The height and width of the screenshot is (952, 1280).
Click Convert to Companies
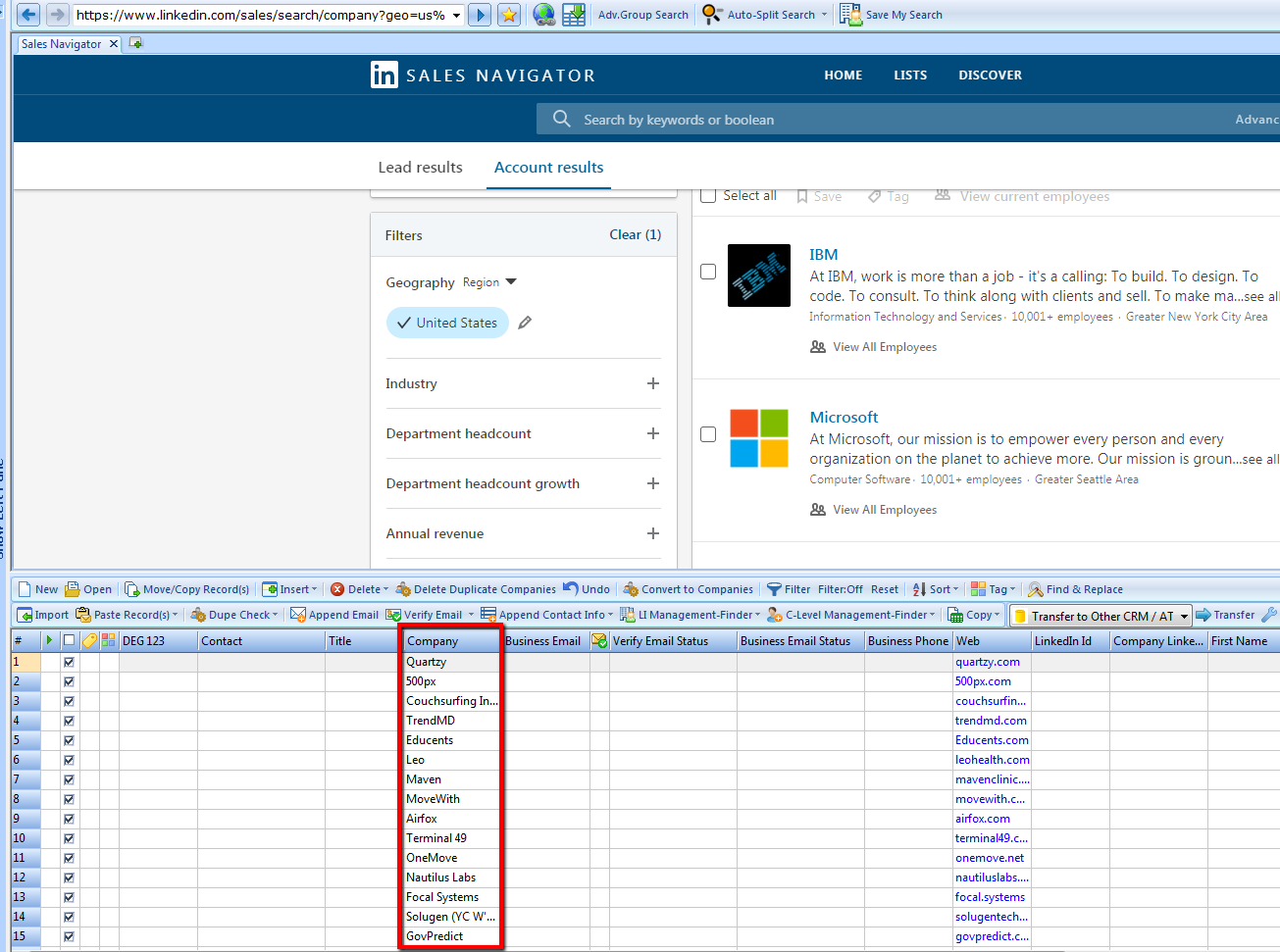pyautogui.click(x=689, y=589)
